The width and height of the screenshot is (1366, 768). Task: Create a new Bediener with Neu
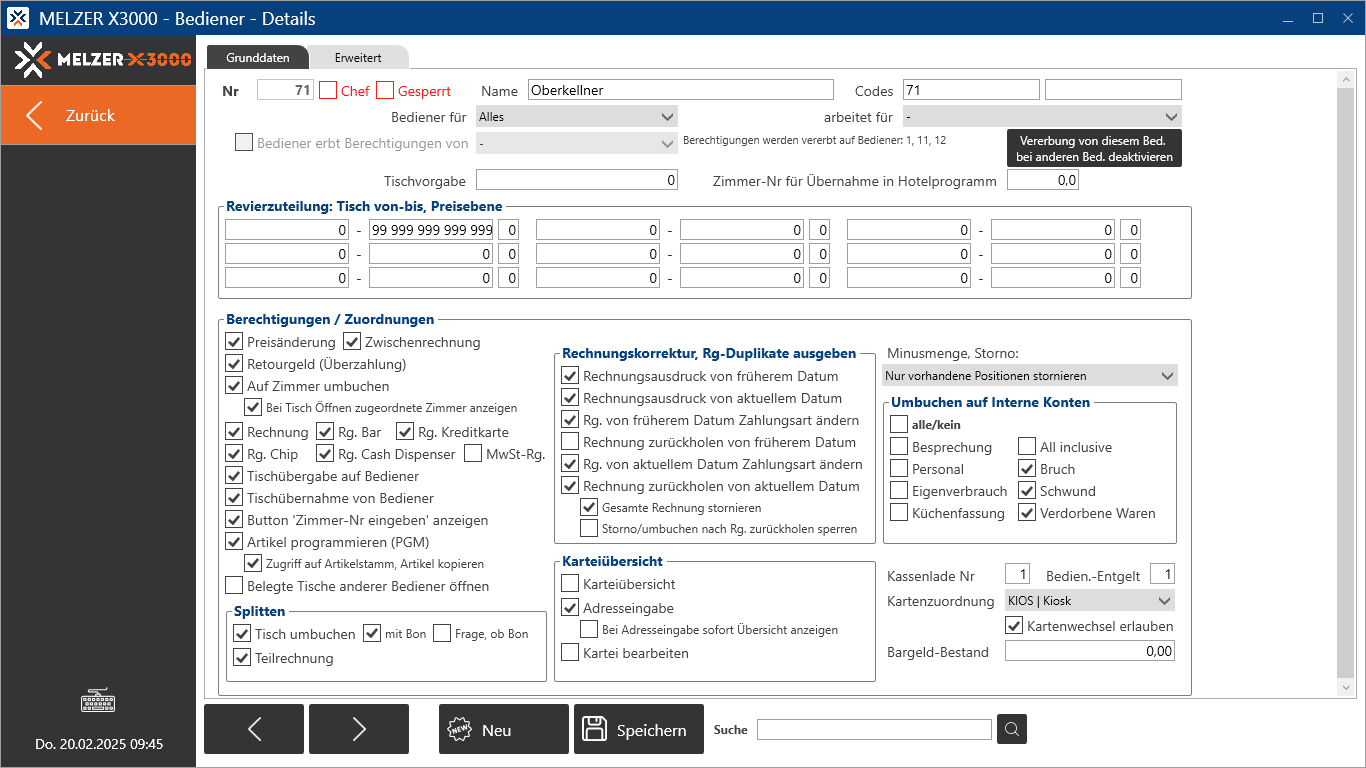pyautogui.click(x=504, y=729)
